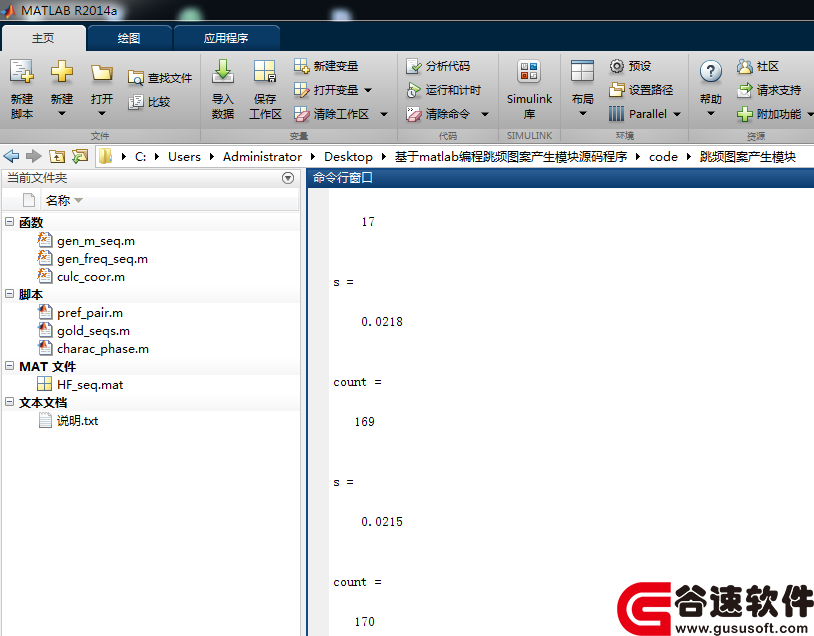Screen dimensions: 814x636
Task: Click Find Files (查找文件)
Action: [160, 78]
